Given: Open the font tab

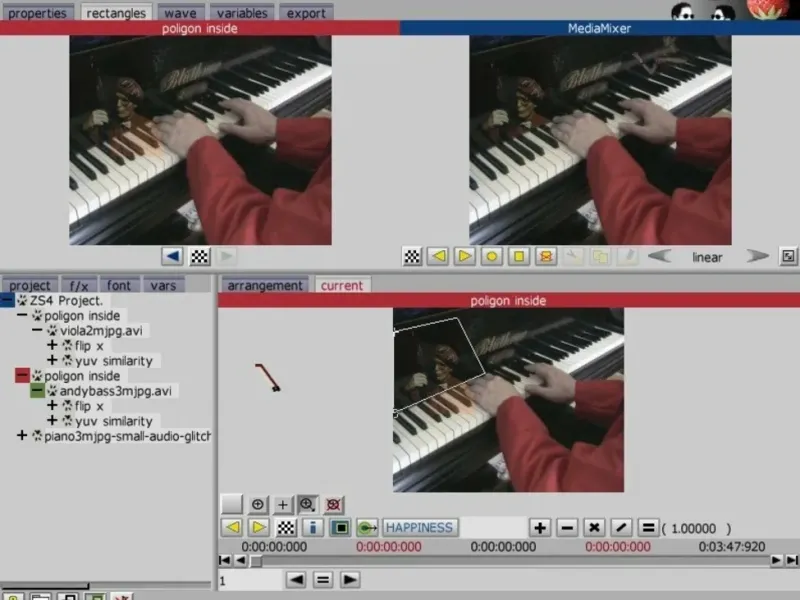Looking at the screenshot, I should point(119,285).
